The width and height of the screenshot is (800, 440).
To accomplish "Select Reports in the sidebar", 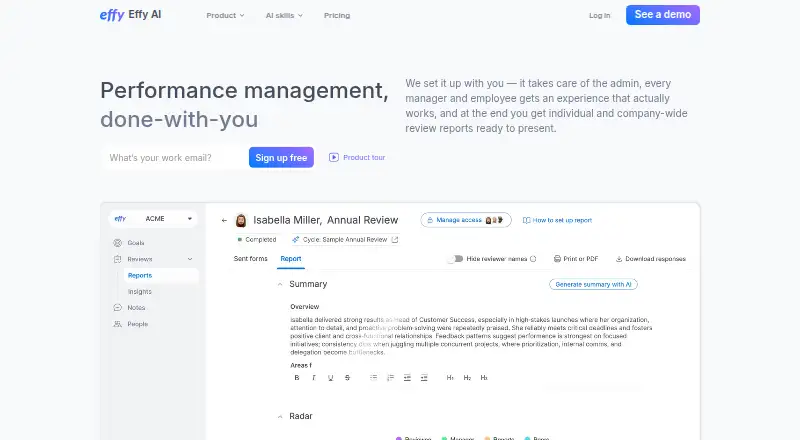I will coord(161,276).
